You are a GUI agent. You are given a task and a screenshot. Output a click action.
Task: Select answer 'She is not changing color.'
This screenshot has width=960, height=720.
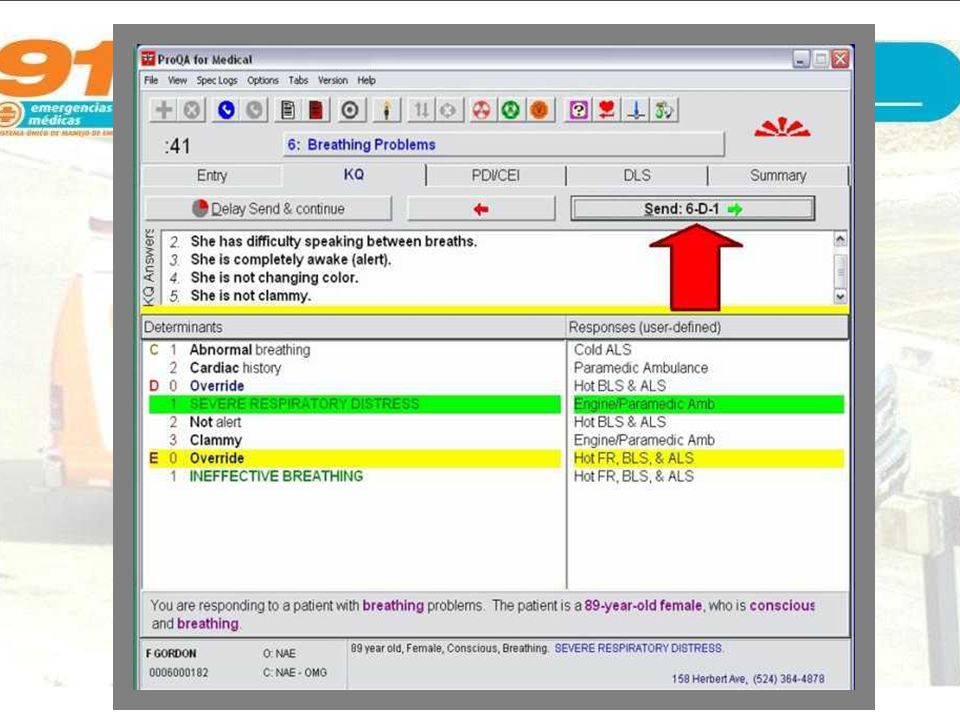(x=274, y=277)
